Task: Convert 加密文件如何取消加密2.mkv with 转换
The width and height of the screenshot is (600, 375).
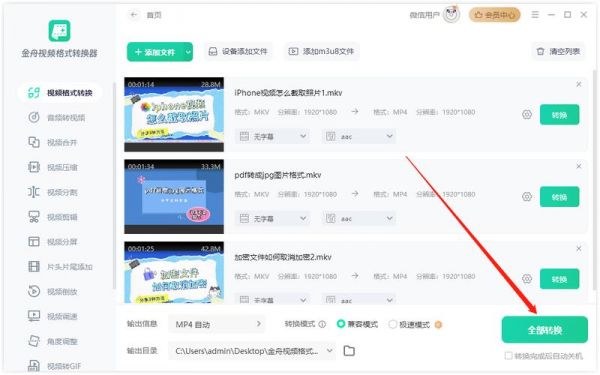Action: coord(559,279)
